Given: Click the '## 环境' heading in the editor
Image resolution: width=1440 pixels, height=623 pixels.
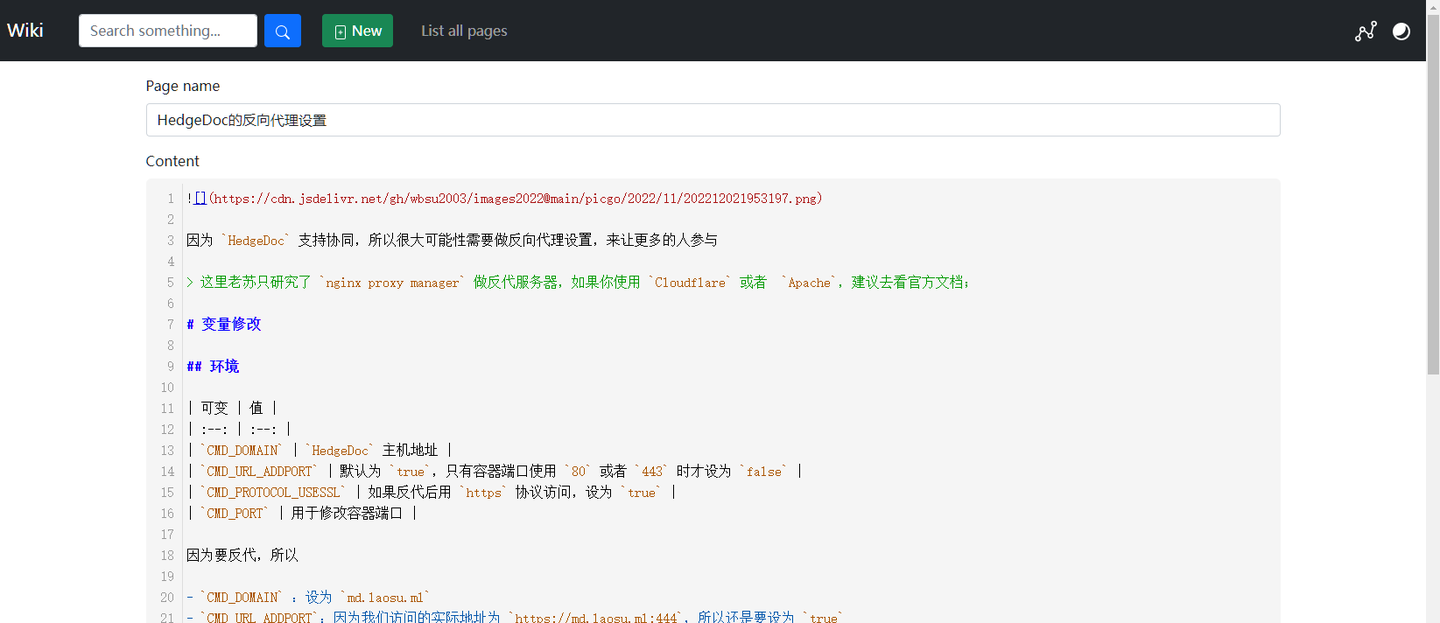Looking at the screenshot, I should (x=212, y=365).
